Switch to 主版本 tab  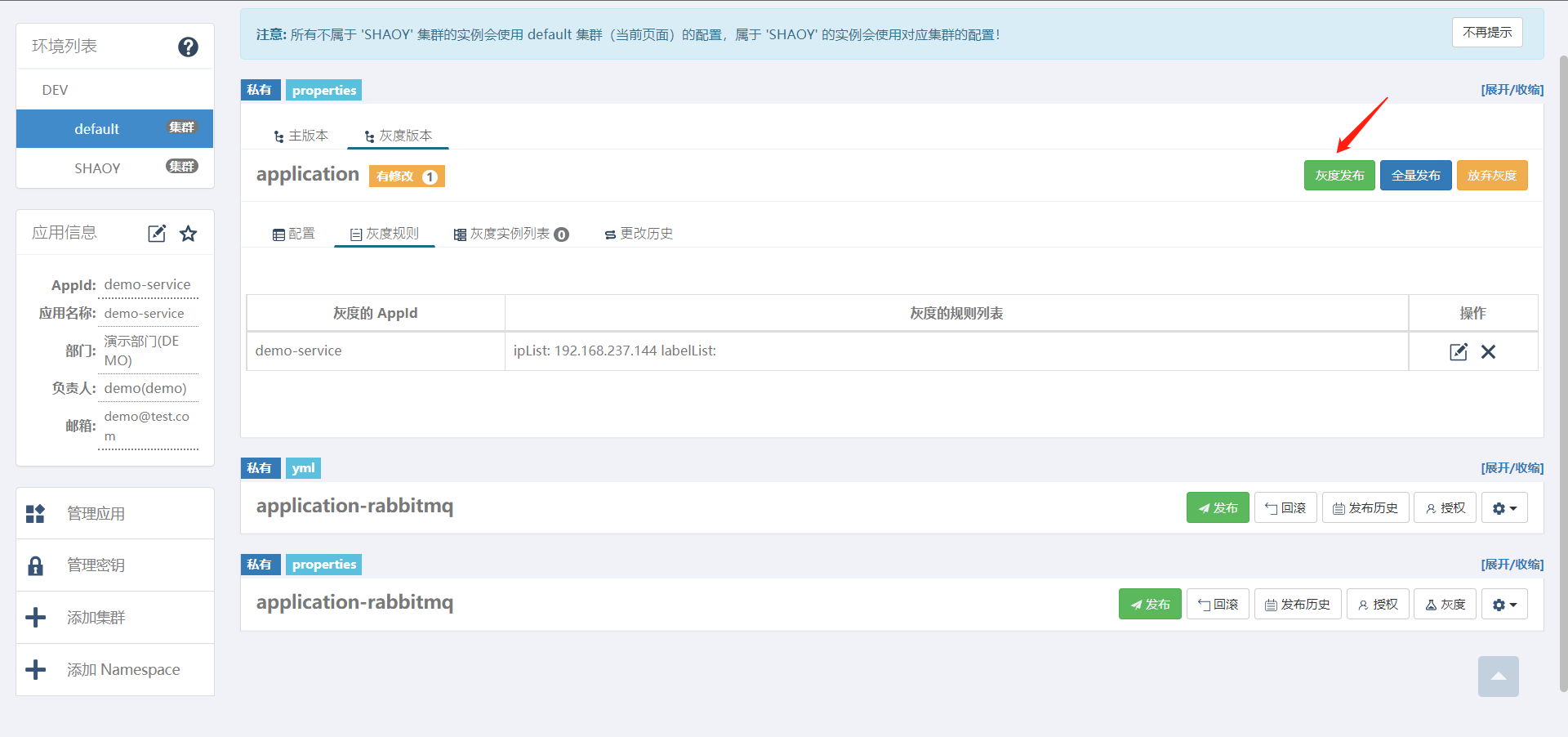(301, 136)
